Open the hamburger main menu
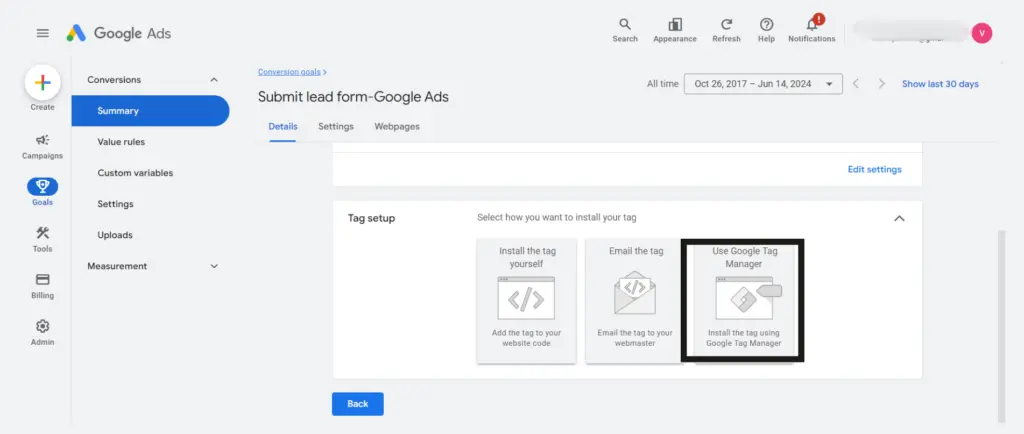 [x=42, y=33]
